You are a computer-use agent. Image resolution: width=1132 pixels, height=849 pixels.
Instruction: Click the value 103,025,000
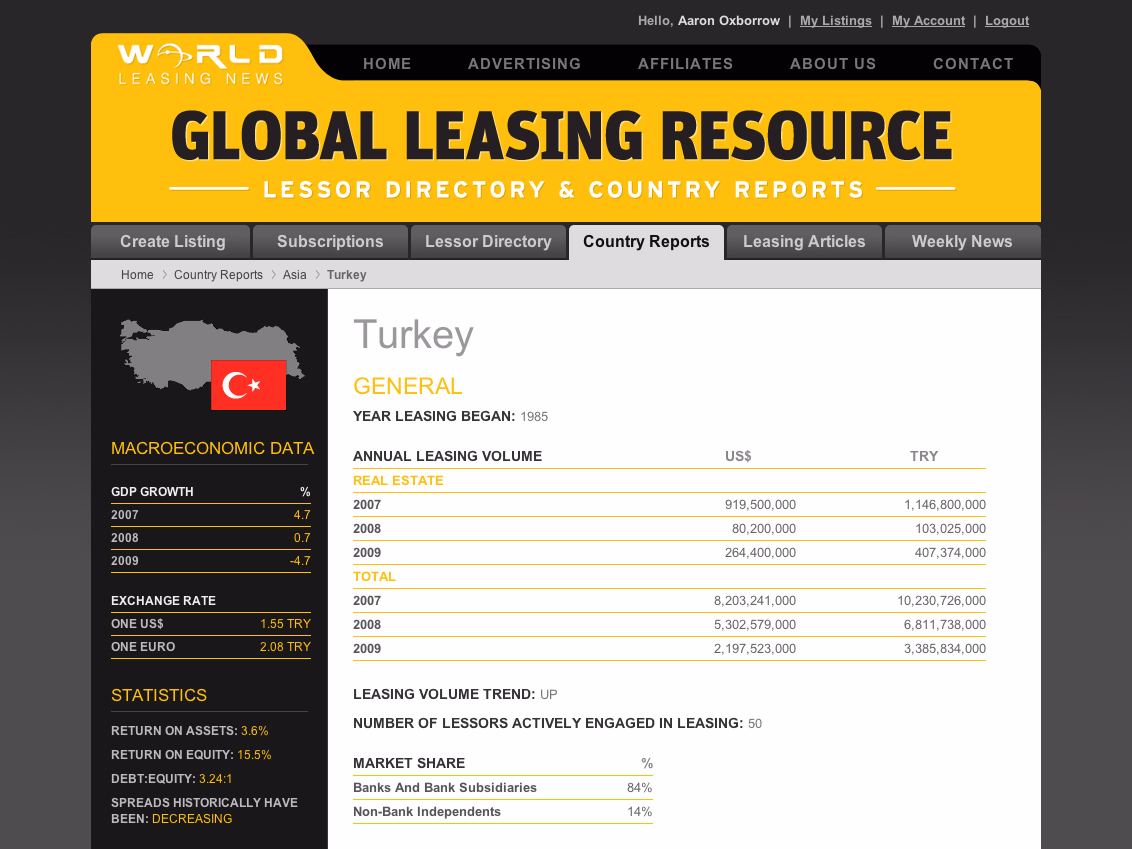point(950,528)
